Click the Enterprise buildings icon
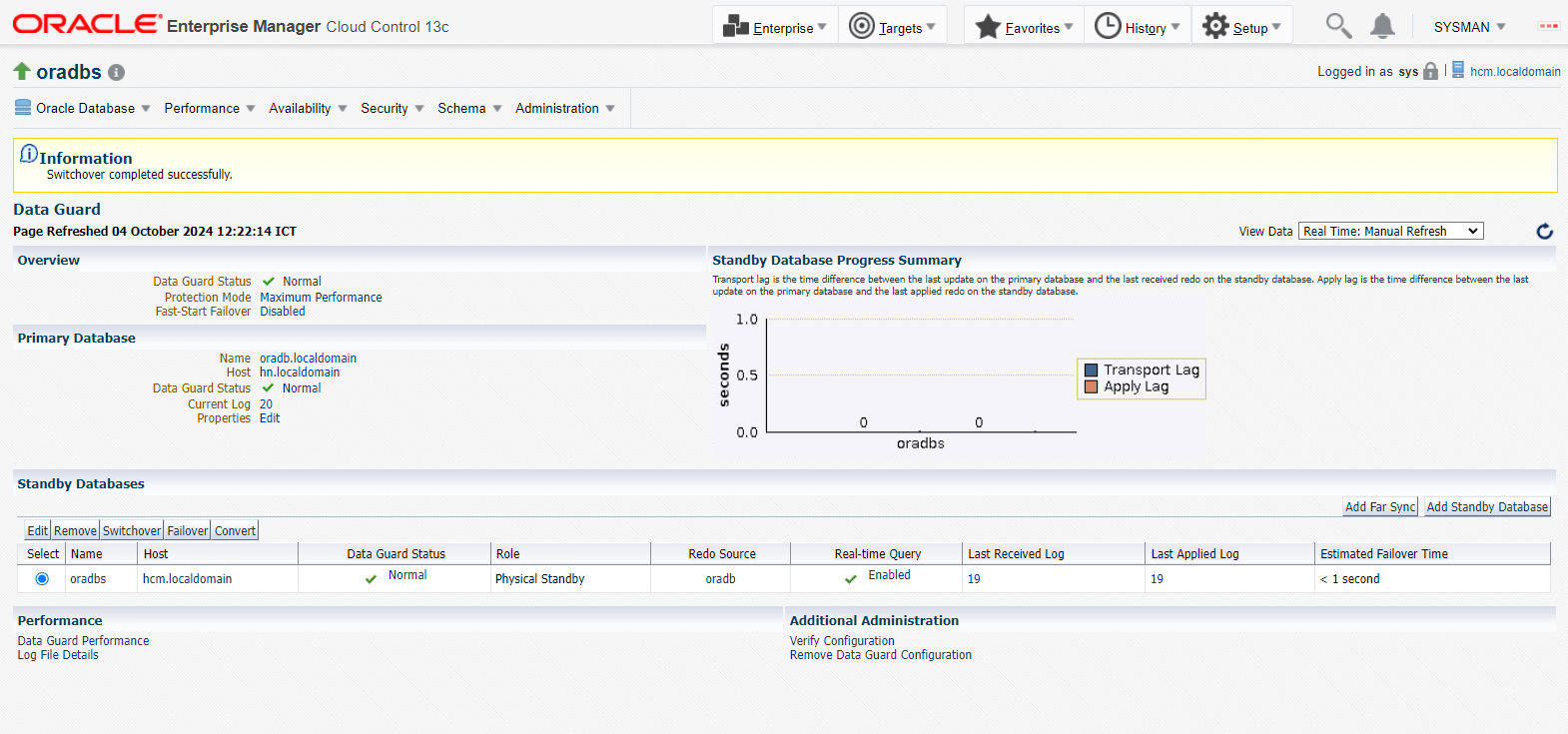 point(735,26)
